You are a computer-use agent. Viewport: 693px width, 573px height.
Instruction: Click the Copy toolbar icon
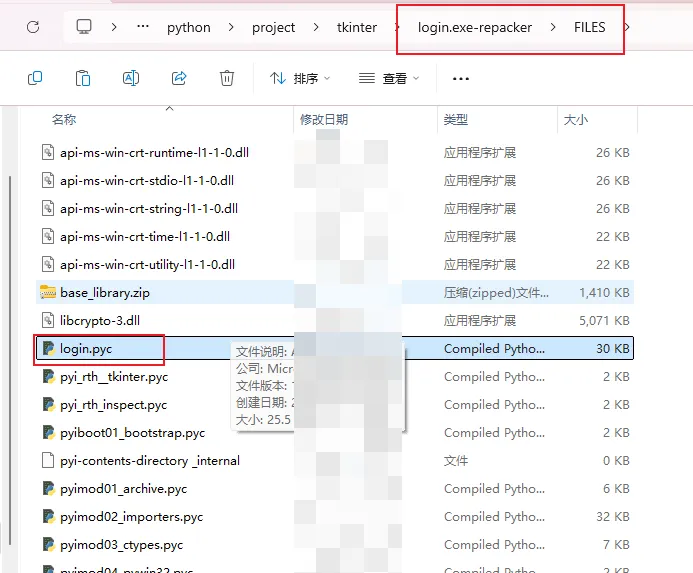[35, 78]
